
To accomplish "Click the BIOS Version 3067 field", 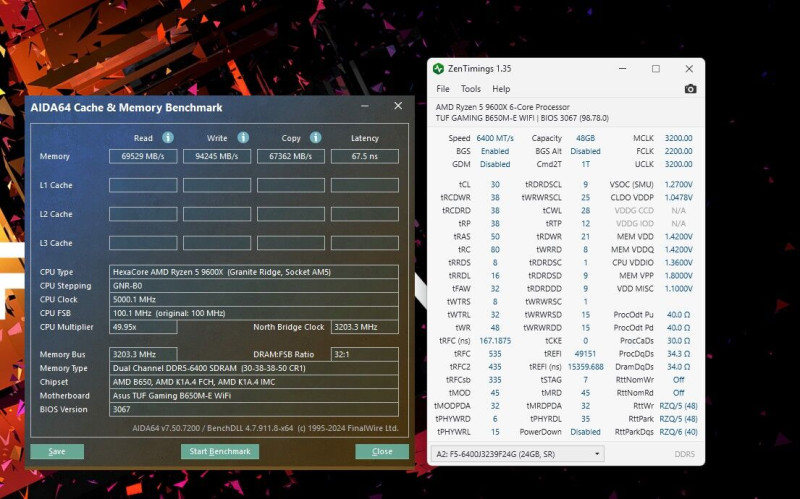I will coord(254,409).
